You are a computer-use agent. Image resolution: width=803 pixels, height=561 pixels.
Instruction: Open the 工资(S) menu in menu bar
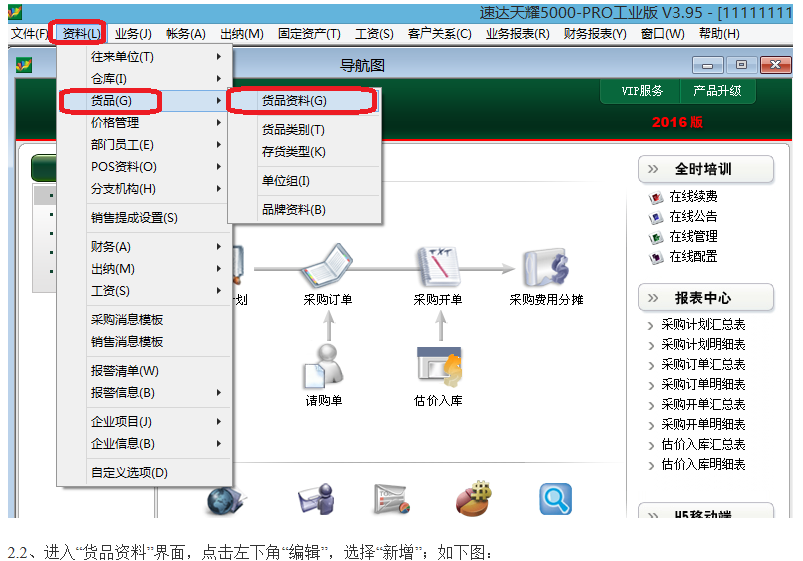pos(374,34)
